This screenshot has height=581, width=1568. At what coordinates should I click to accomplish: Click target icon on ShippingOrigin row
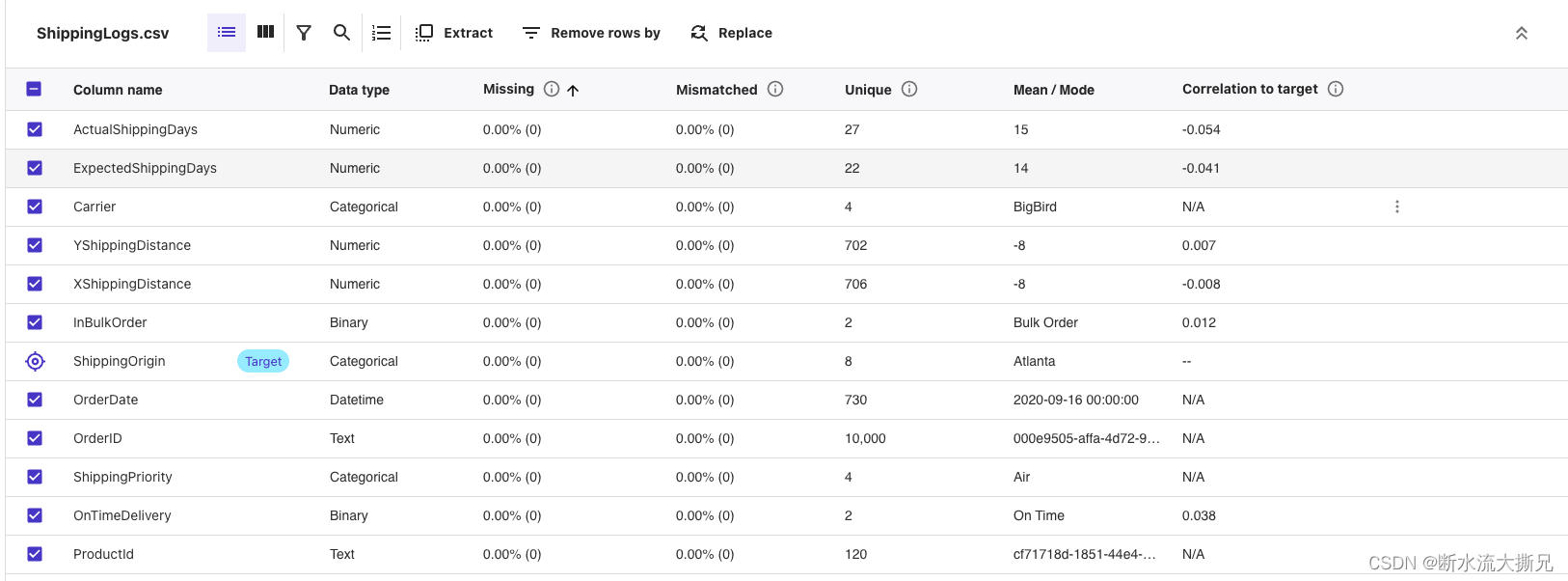[x=35, y=361]
